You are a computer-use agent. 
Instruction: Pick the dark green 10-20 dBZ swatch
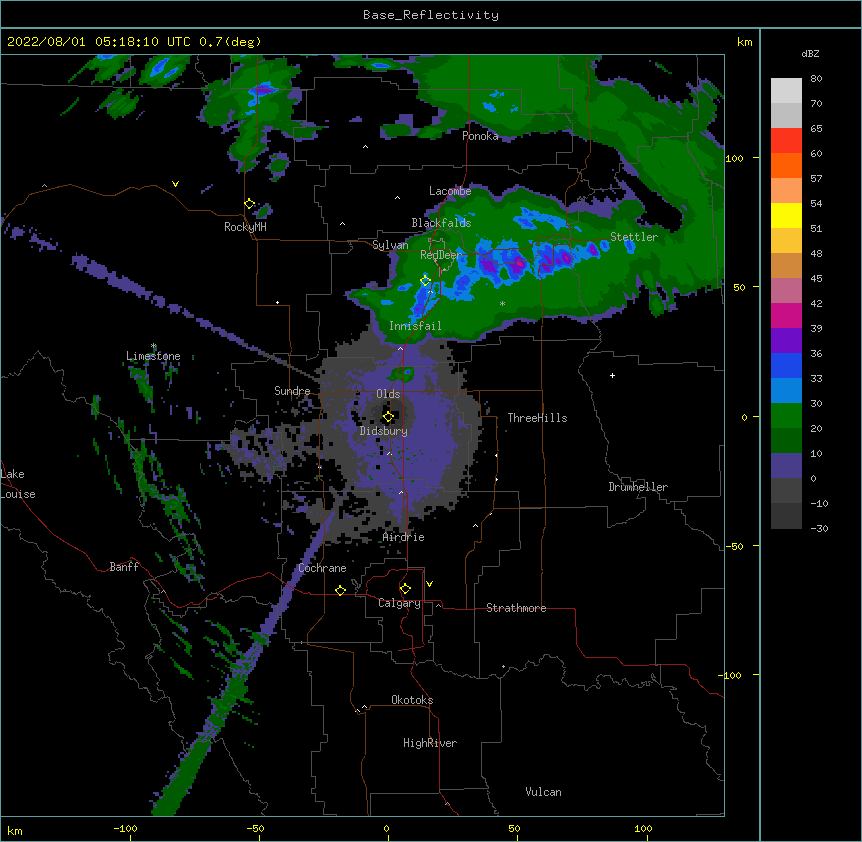[786, 441]
